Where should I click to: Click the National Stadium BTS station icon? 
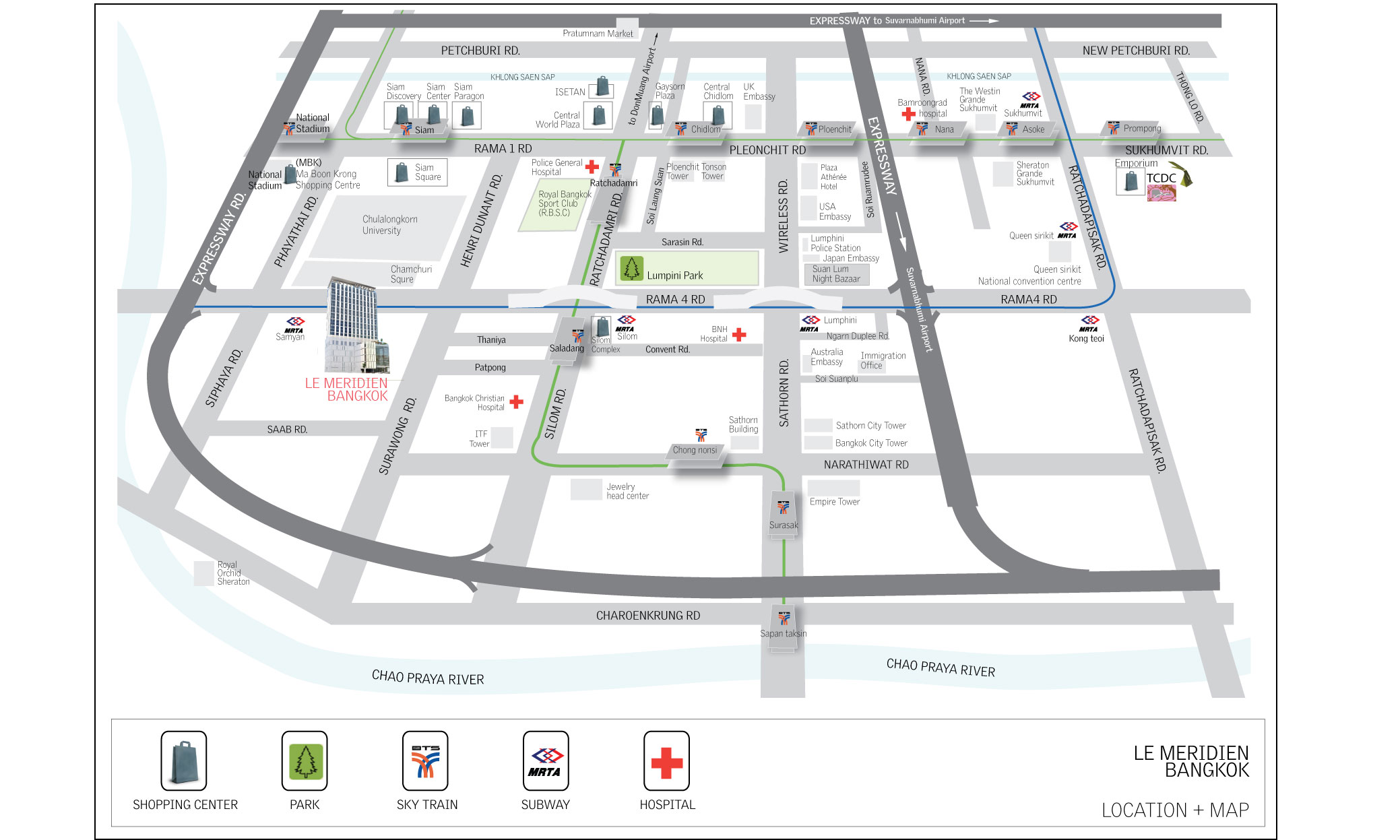click(289, 128)
